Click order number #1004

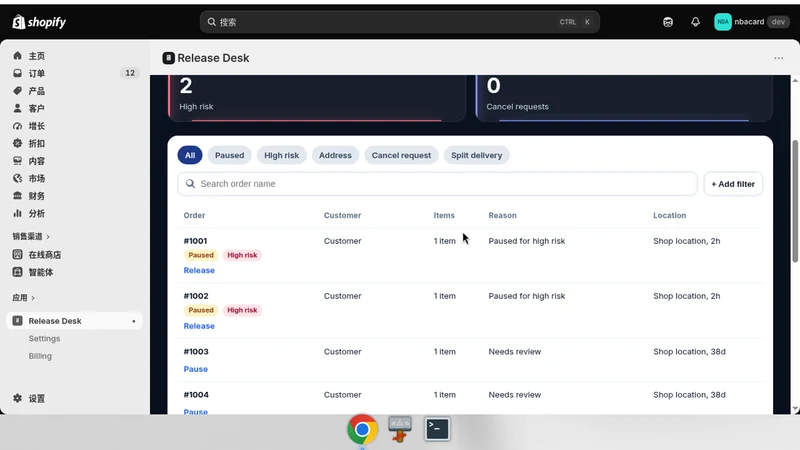tap(196, 394)
